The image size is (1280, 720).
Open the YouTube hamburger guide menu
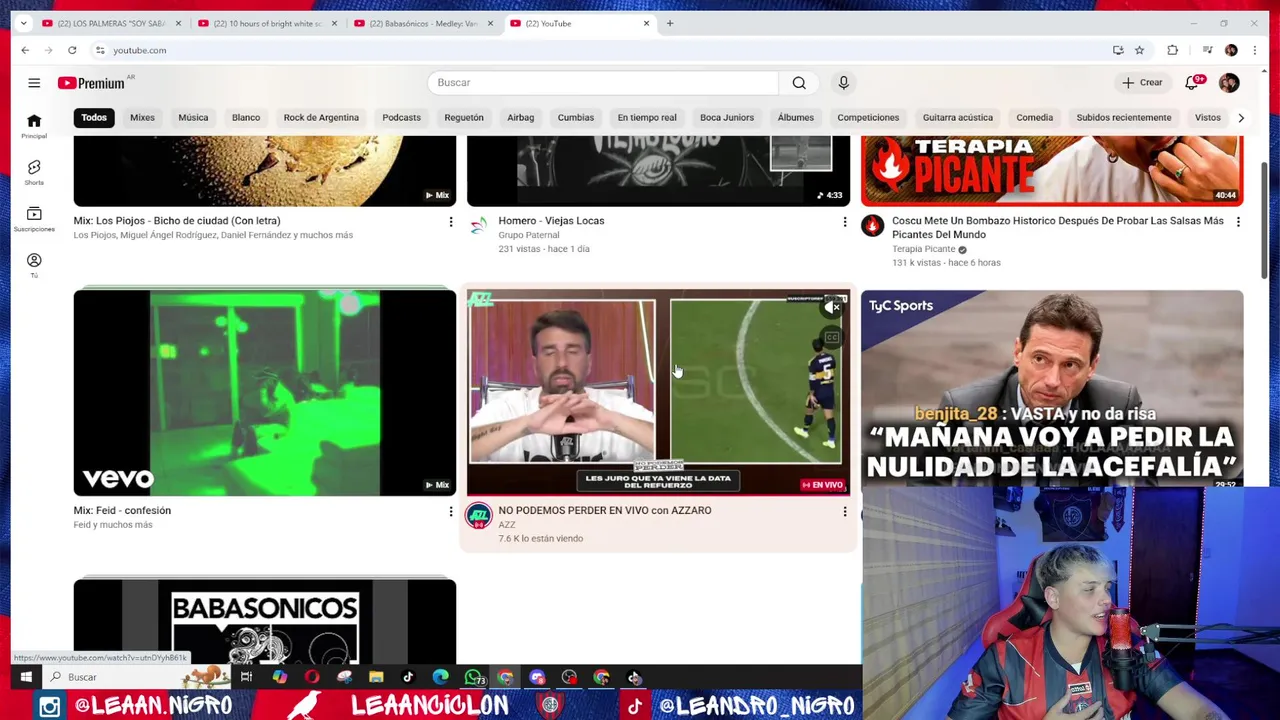34,83
